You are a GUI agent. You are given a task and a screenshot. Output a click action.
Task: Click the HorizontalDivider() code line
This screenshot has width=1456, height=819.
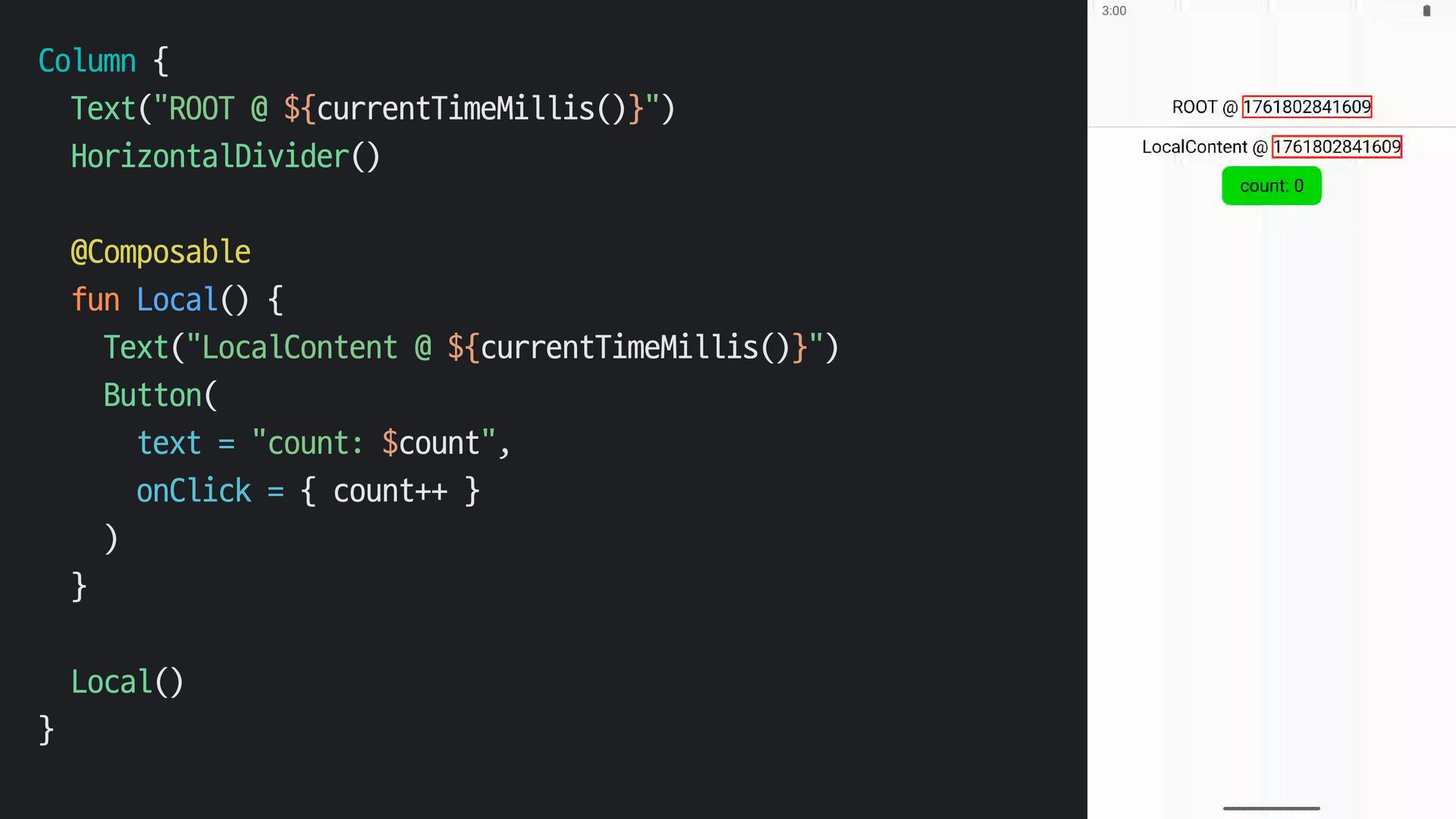click(225, 156)
